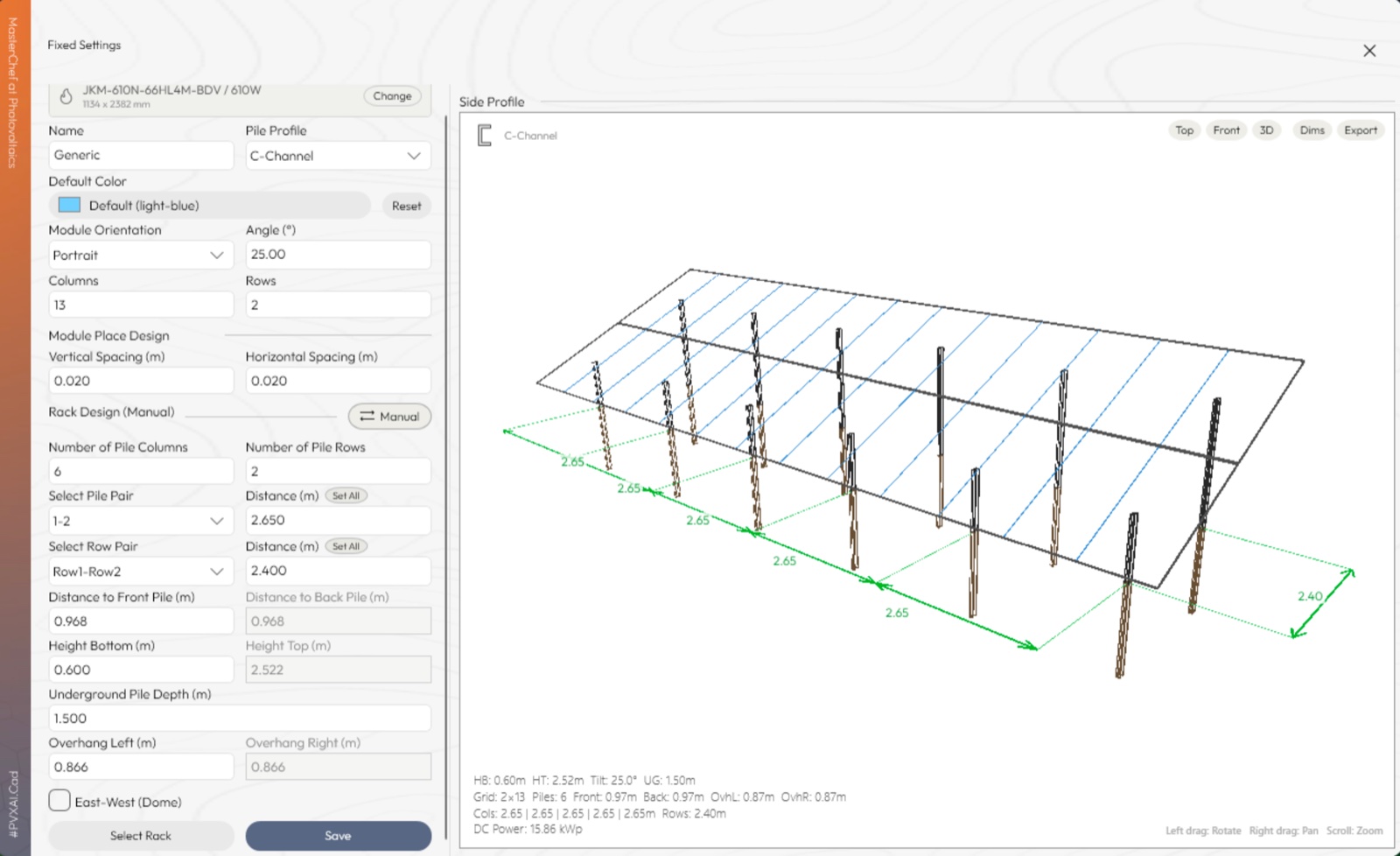Viewport: 1400px width, 856px height.
Task: Click the disabled Overhang Right field
Action: pyautogui.click(x=338, y=767)
